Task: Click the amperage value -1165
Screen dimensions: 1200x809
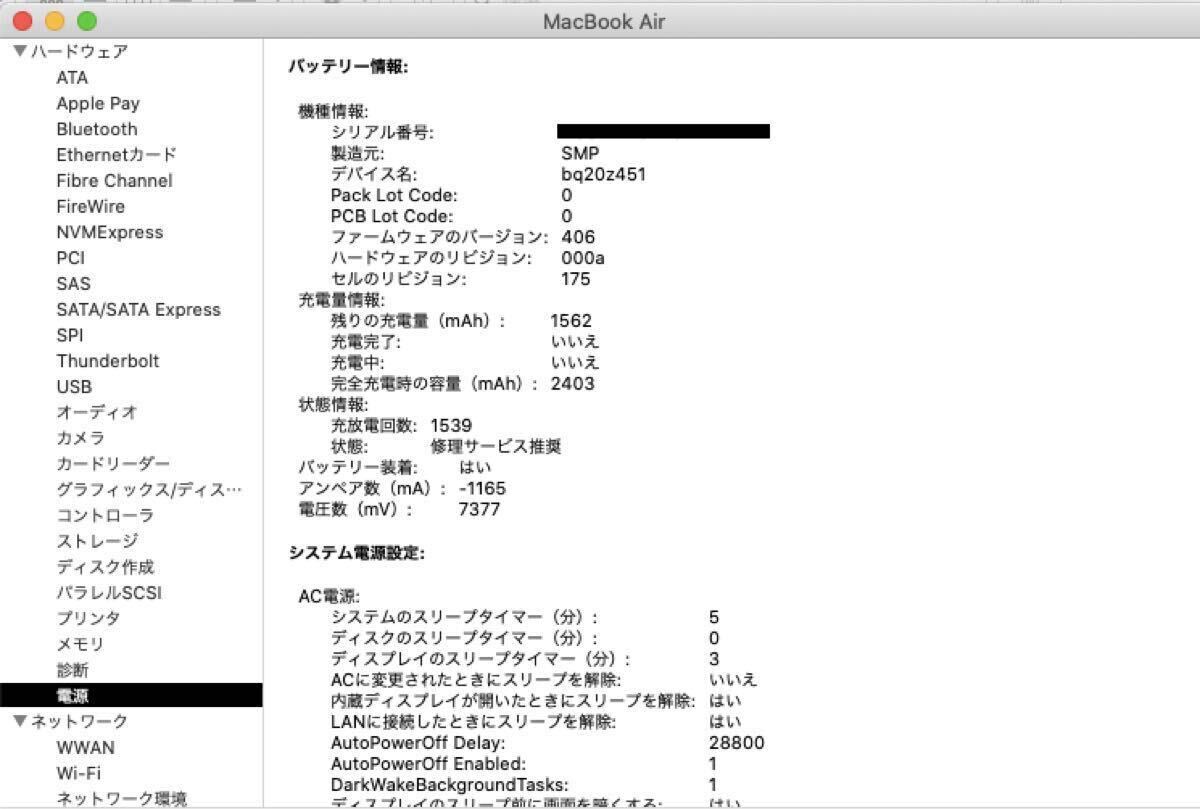Action: [482, 488]
